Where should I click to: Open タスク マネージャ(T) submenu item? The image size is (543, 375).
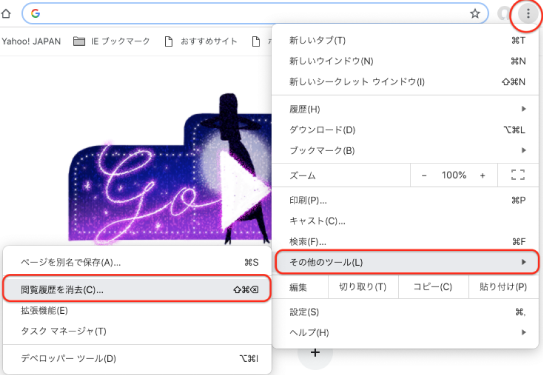pos(137,331)
